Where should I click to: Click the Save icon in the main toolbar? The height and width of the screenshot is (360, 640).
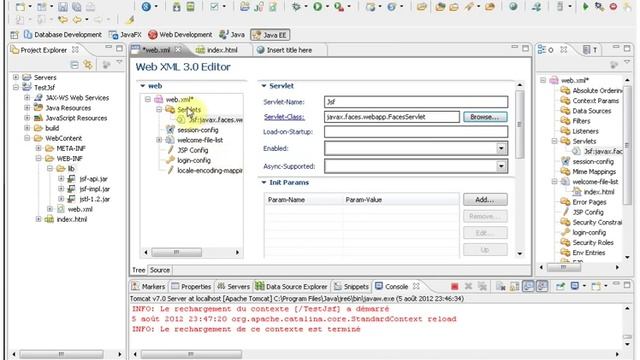63,7
